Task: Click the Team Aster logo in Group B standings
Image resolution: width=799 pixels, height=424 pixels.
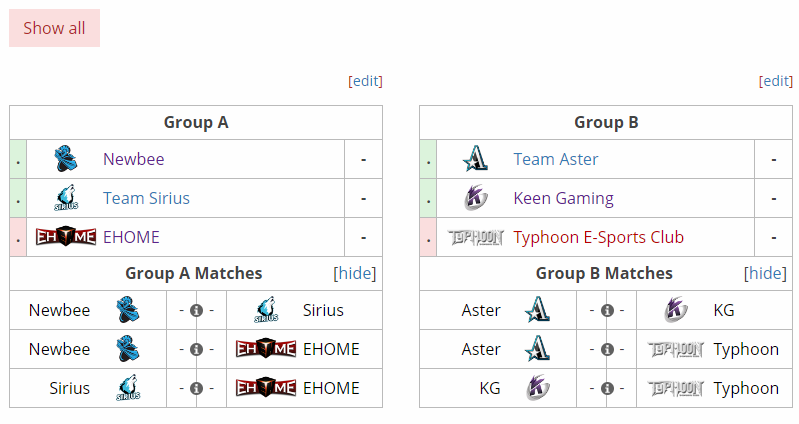Action: click(475, 159)
